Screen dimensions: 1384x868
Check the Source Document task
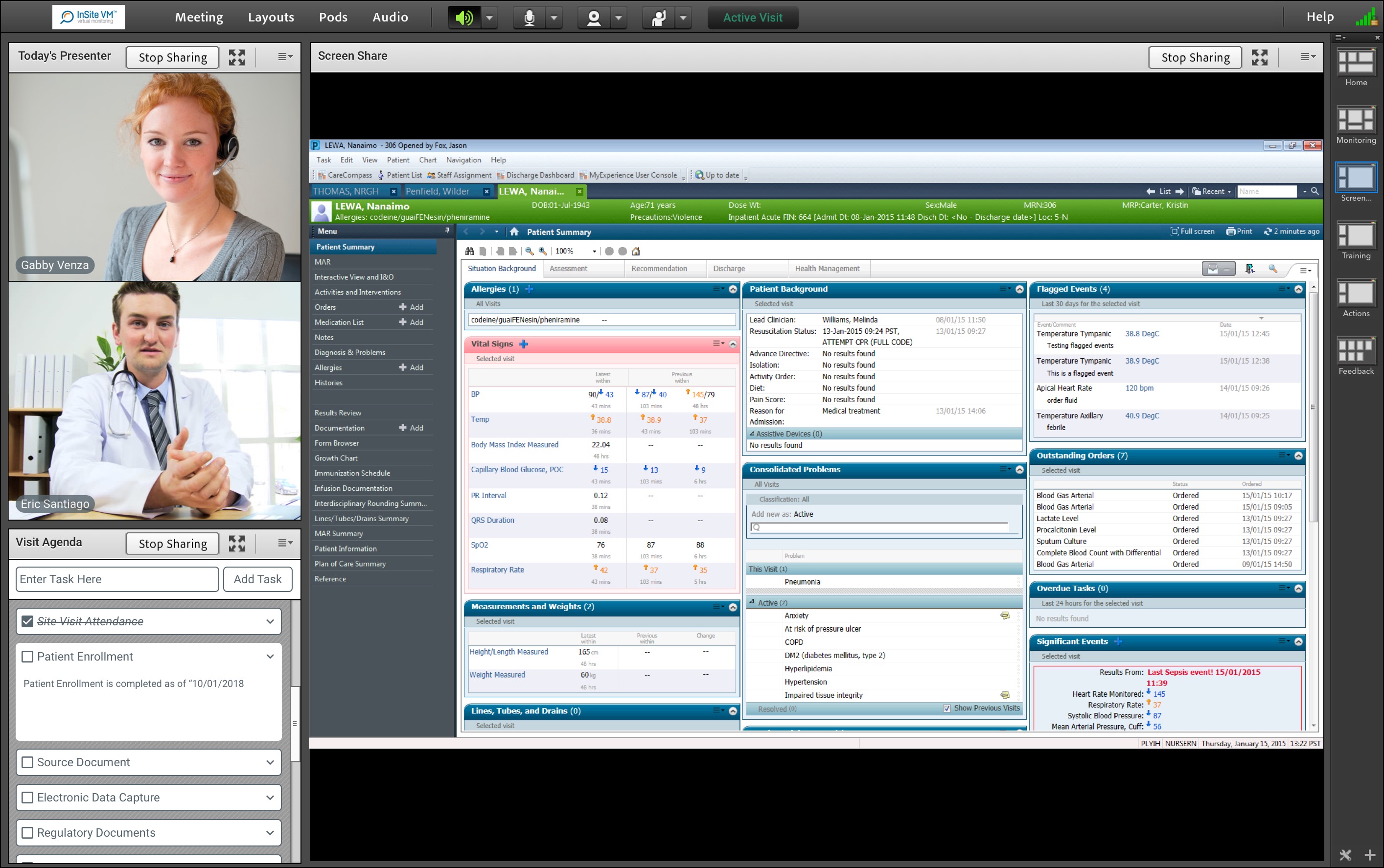(x=27, y=762)
